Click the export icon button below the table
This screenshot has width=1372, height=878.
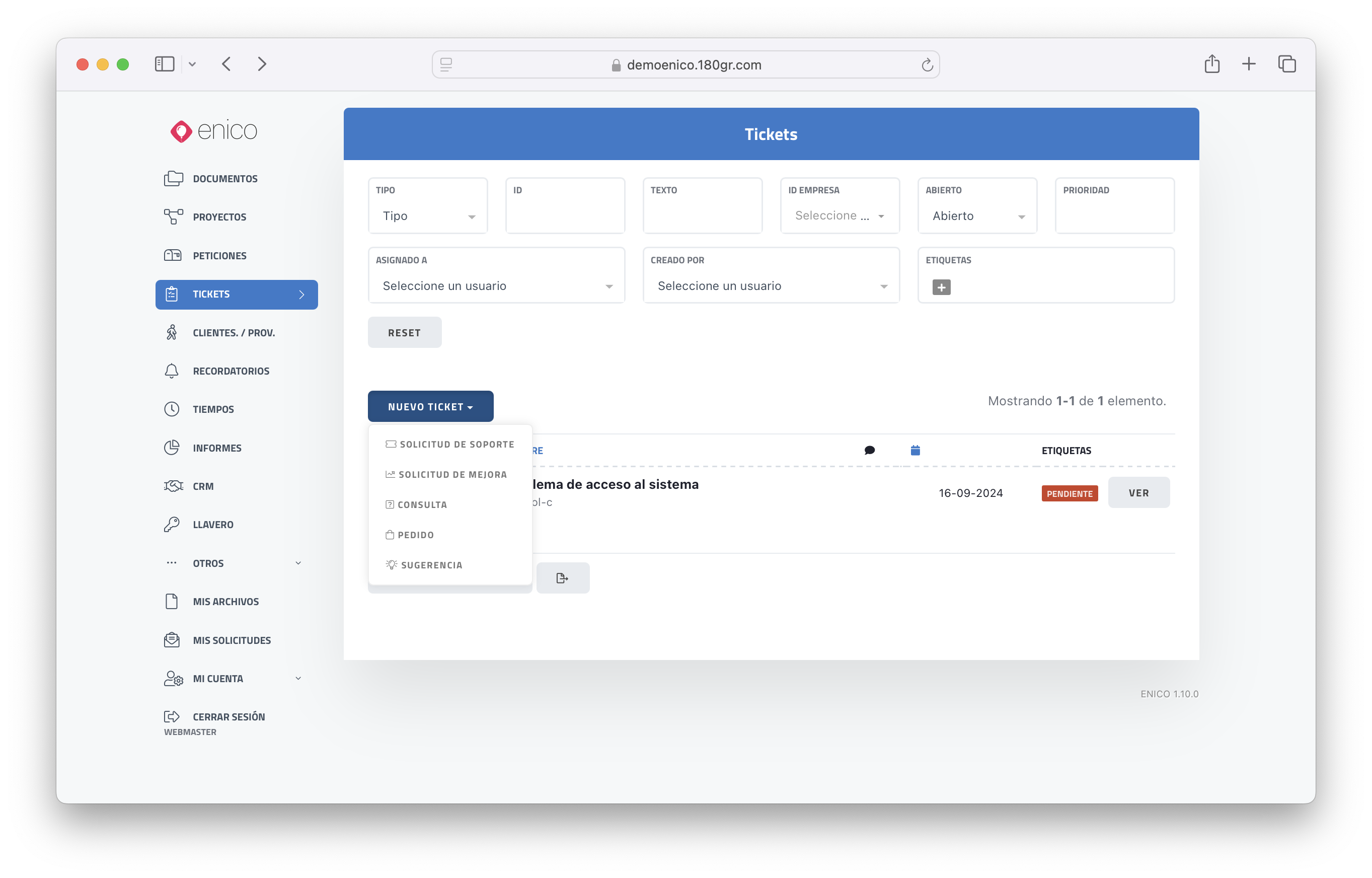(x=563, y=578)
